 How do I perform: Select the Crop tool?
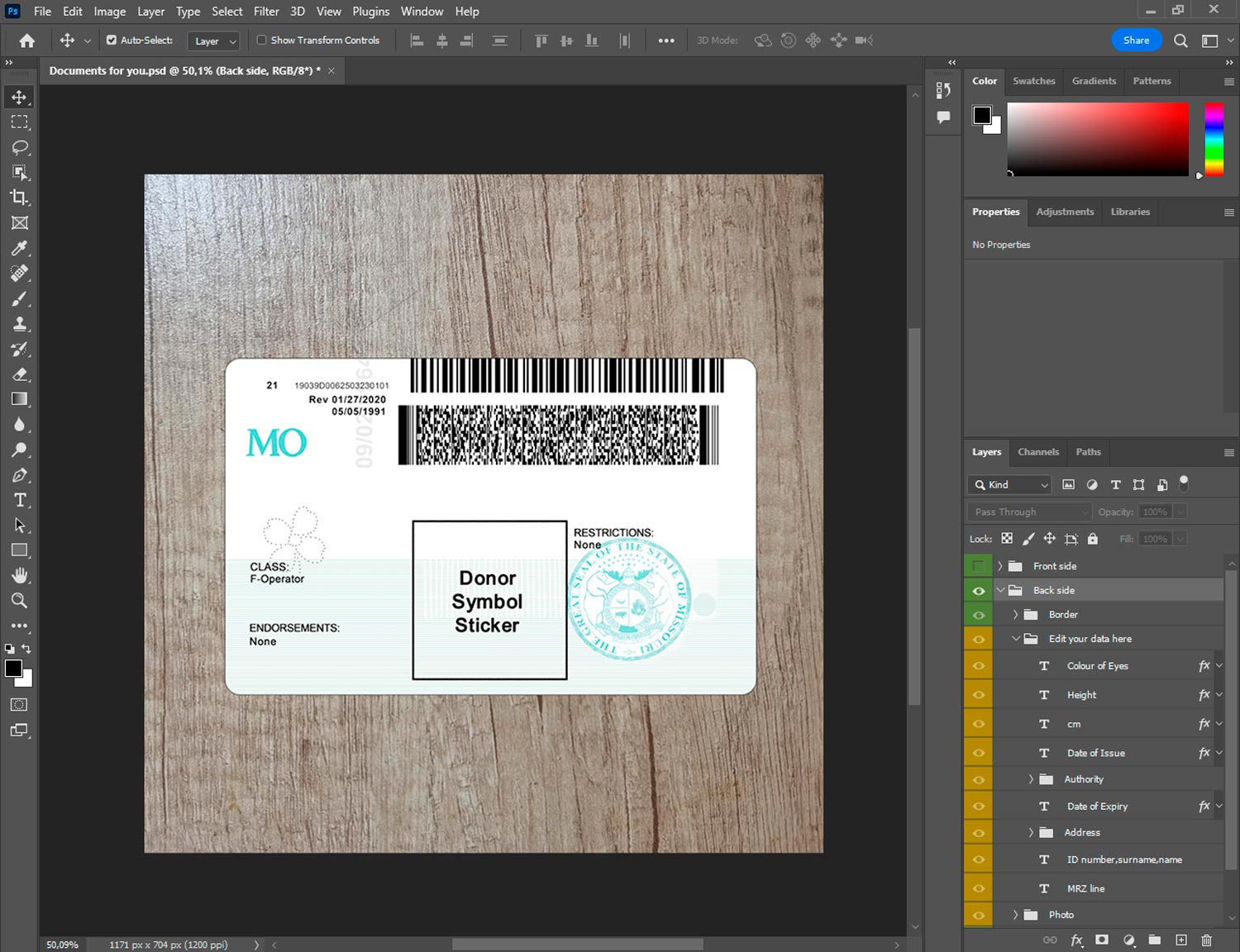point(19,198)
